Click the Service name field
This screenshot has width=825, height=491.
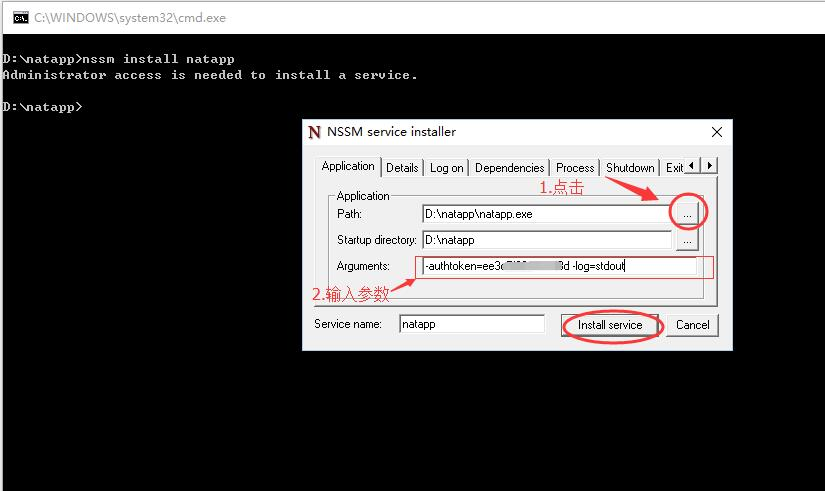[x=472, y=324]
